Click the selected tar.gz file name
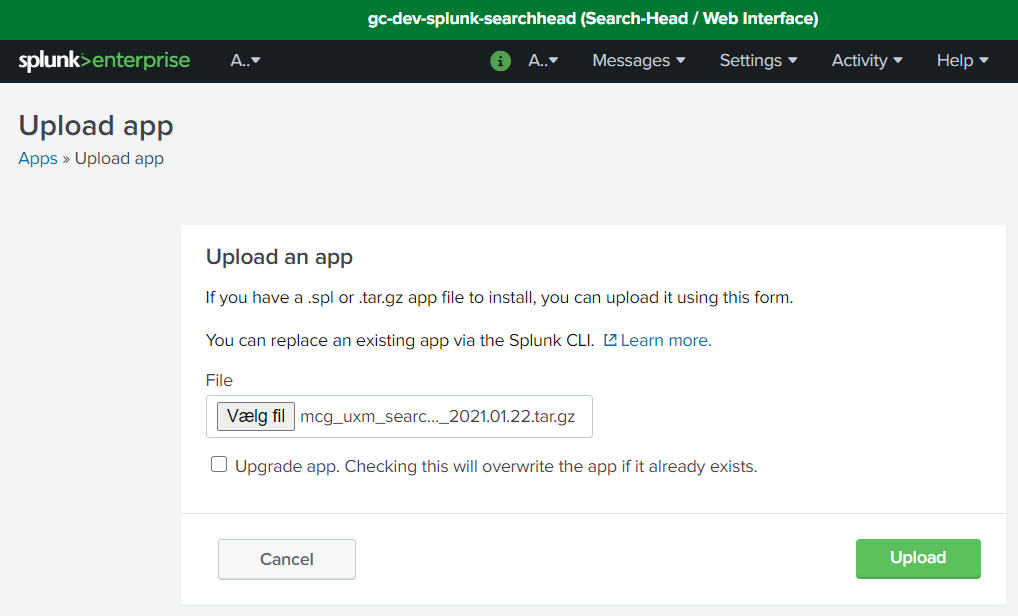 [x=438, y=417]
